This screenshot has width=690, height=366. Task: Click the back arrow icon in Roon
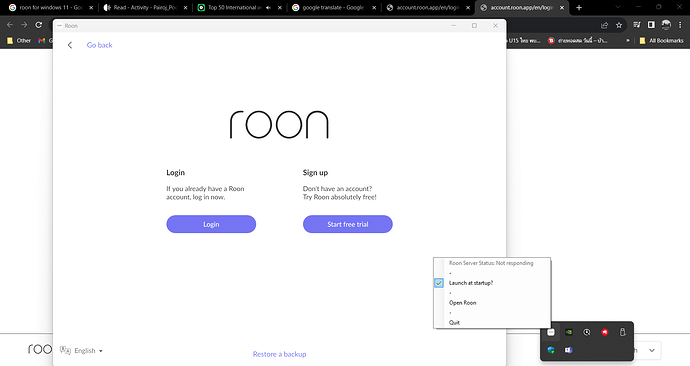click(70, 45)
